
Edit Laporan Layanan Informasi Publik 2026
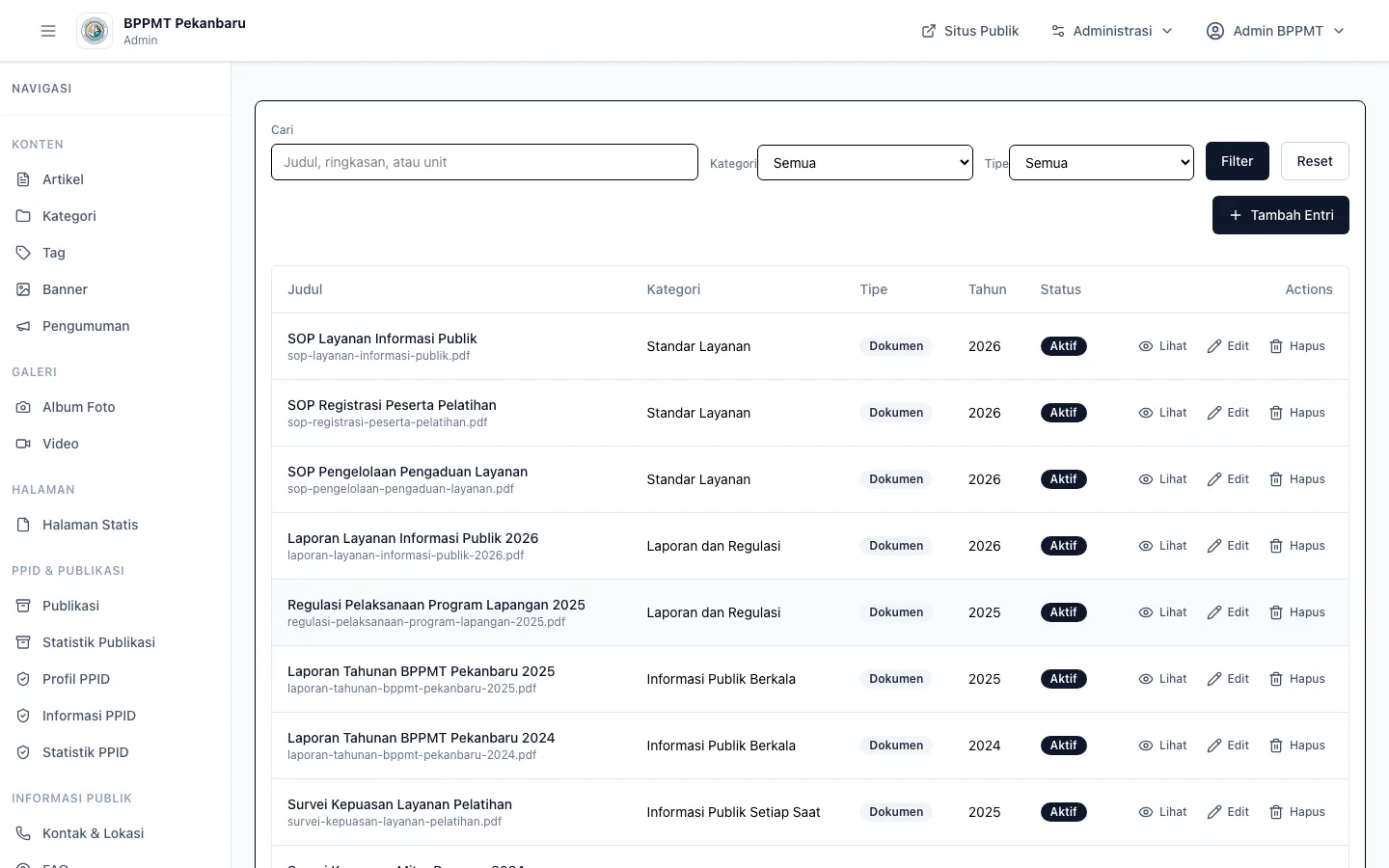1228,546
